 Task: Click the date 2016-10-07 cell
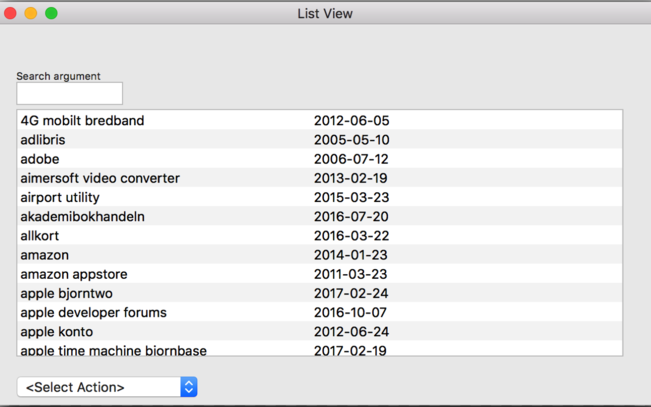point(351,312)
